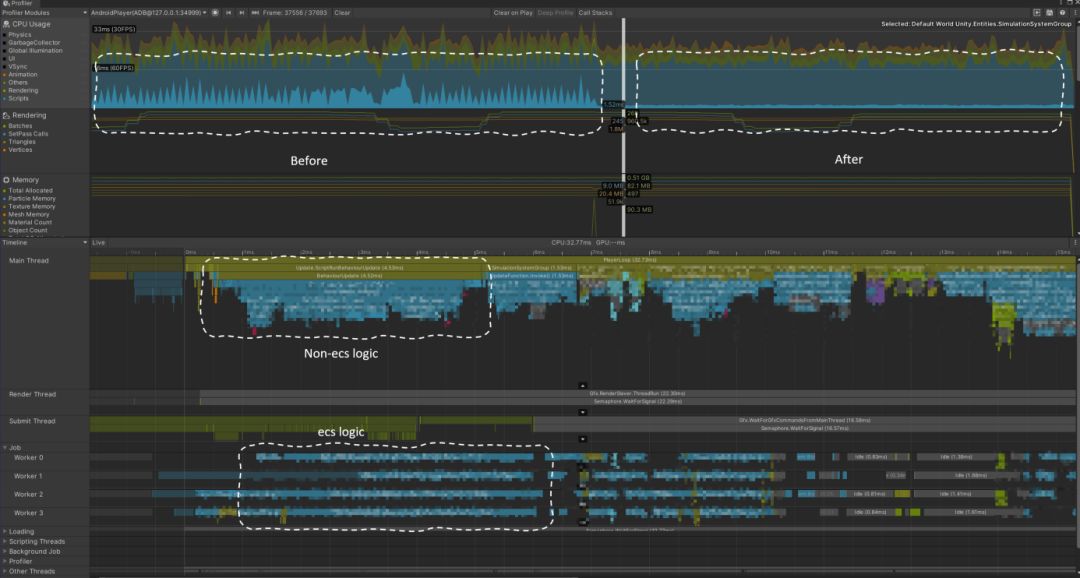Go to the next frame
Screen dimensions: 1080x578
[x=241, y=12]
